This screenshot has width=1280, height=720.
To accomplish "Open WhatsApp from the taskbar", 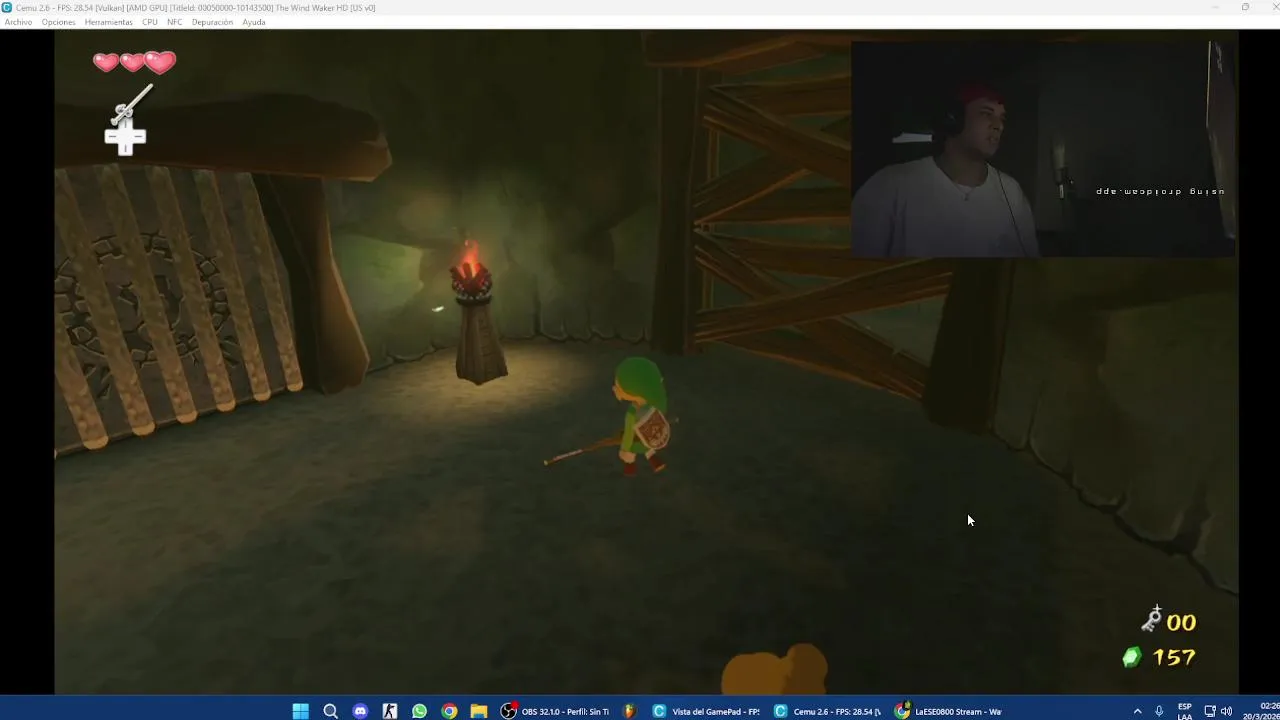I will pos(419,711).
